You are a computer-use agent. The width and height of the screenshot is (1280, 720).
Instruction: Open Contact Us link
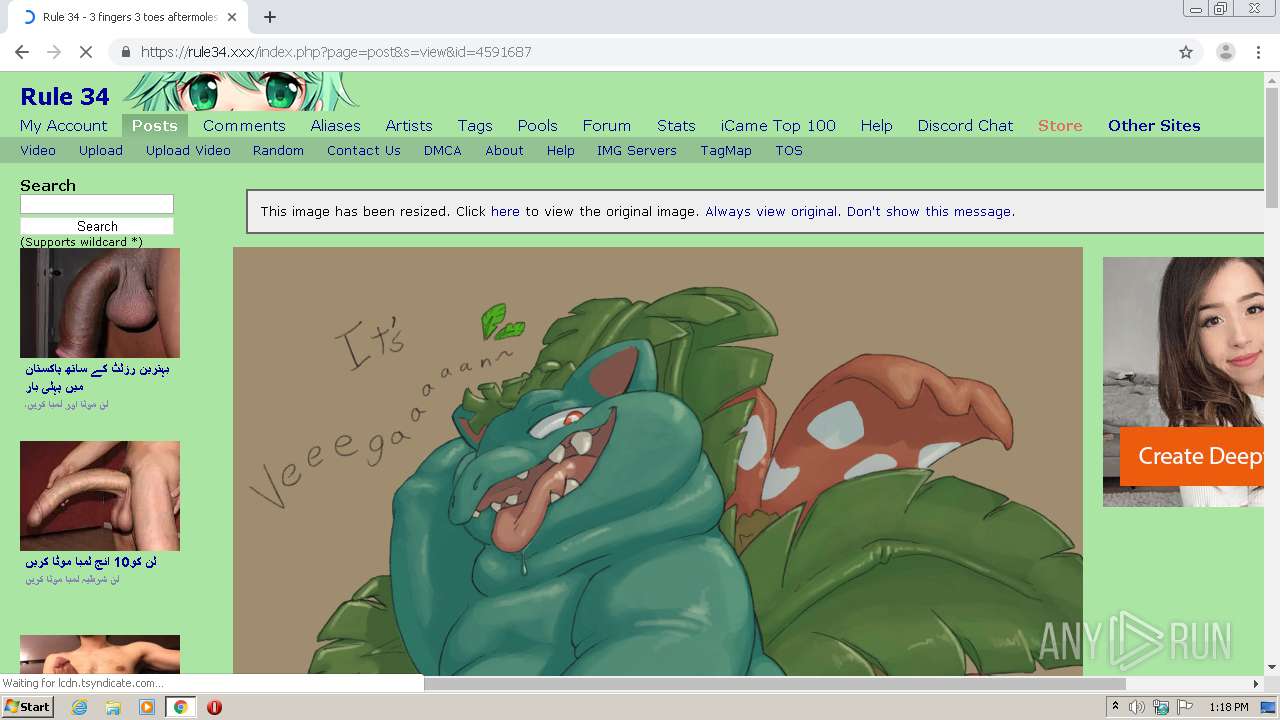point(364,150)
